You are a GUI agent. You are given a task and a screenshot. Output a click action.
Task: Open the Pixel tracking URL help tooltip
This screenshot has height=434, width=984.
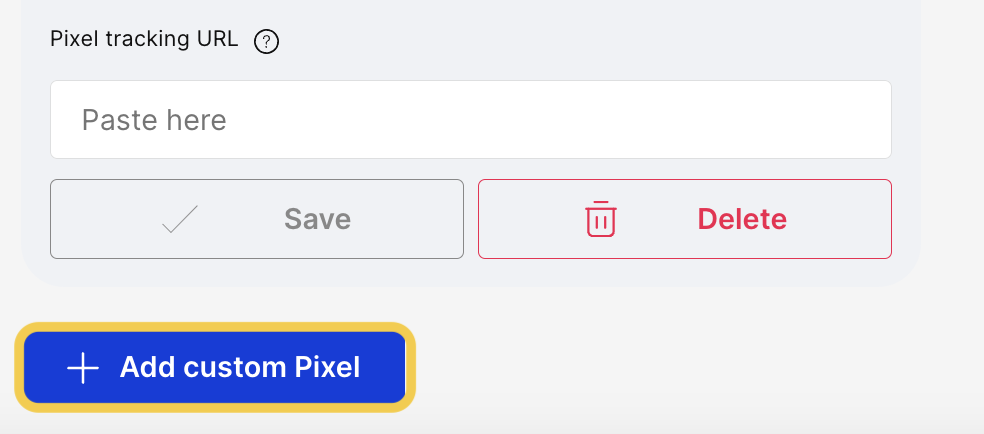coord(266,42)
